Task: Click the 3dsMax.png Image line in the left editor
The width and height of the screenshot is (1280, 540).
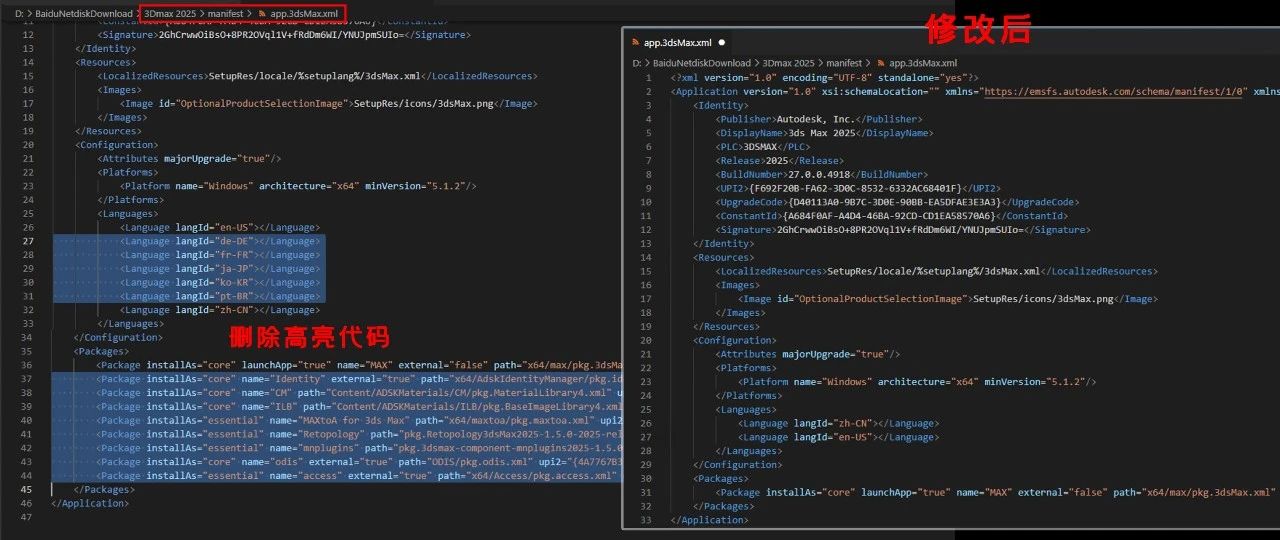Action: tap(328, 103)
